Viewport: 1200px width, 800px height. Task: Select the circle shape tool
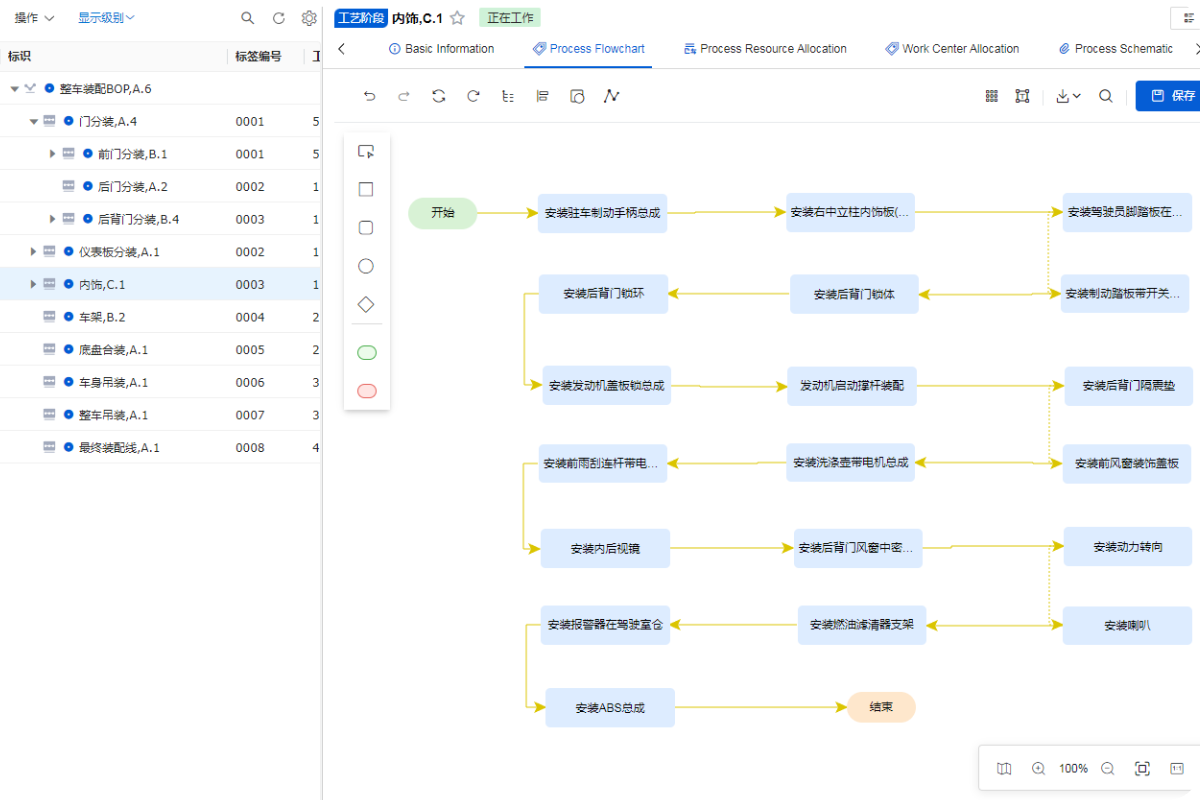(x=366, y=266)
